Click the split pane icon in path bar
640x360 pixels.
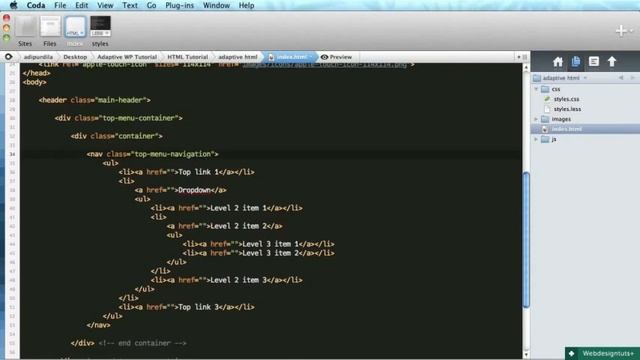click(x=525, y=57)
